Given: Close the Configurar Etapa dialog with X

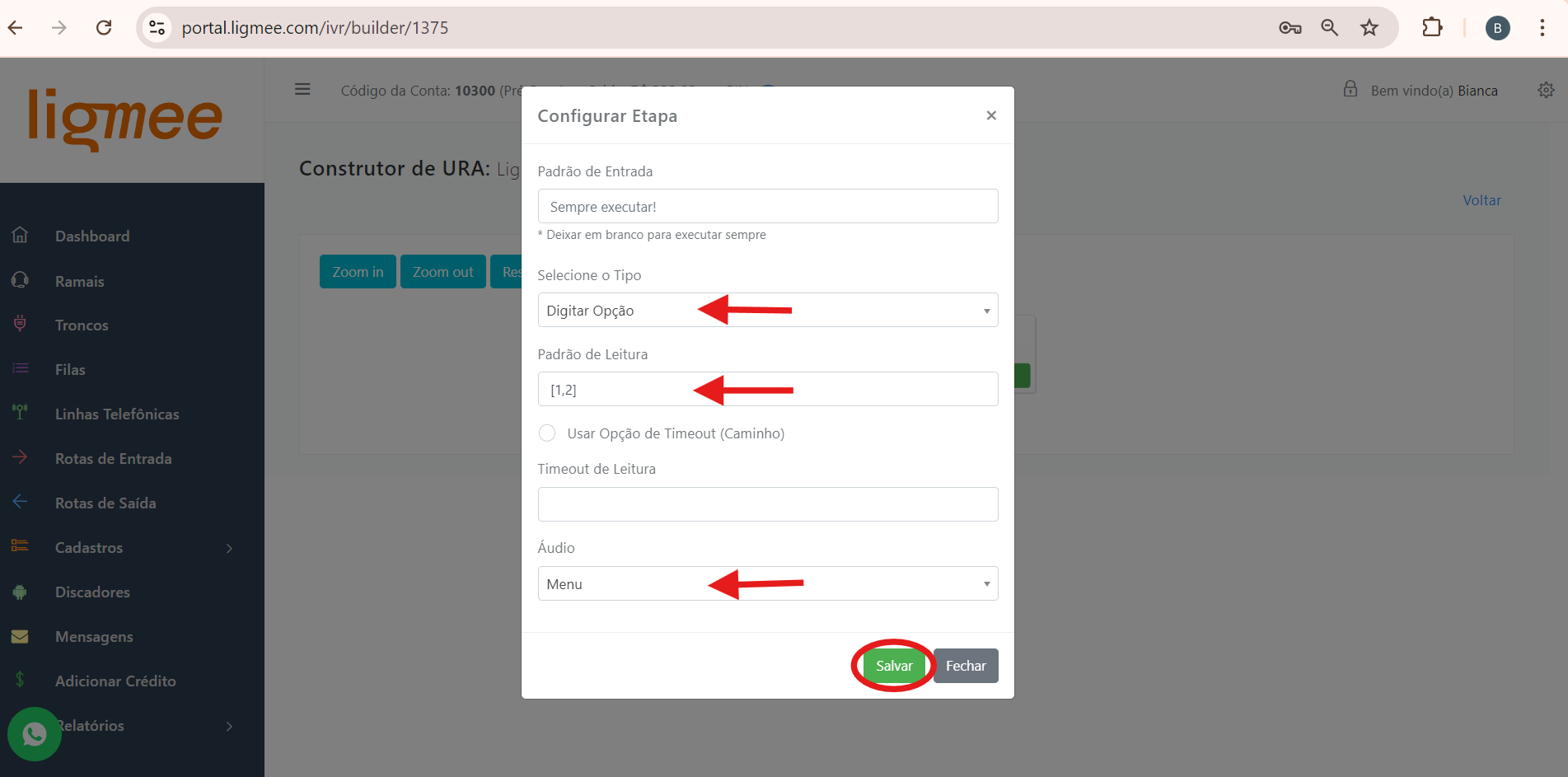Looking at the screenshot, I should click(991, 115).
